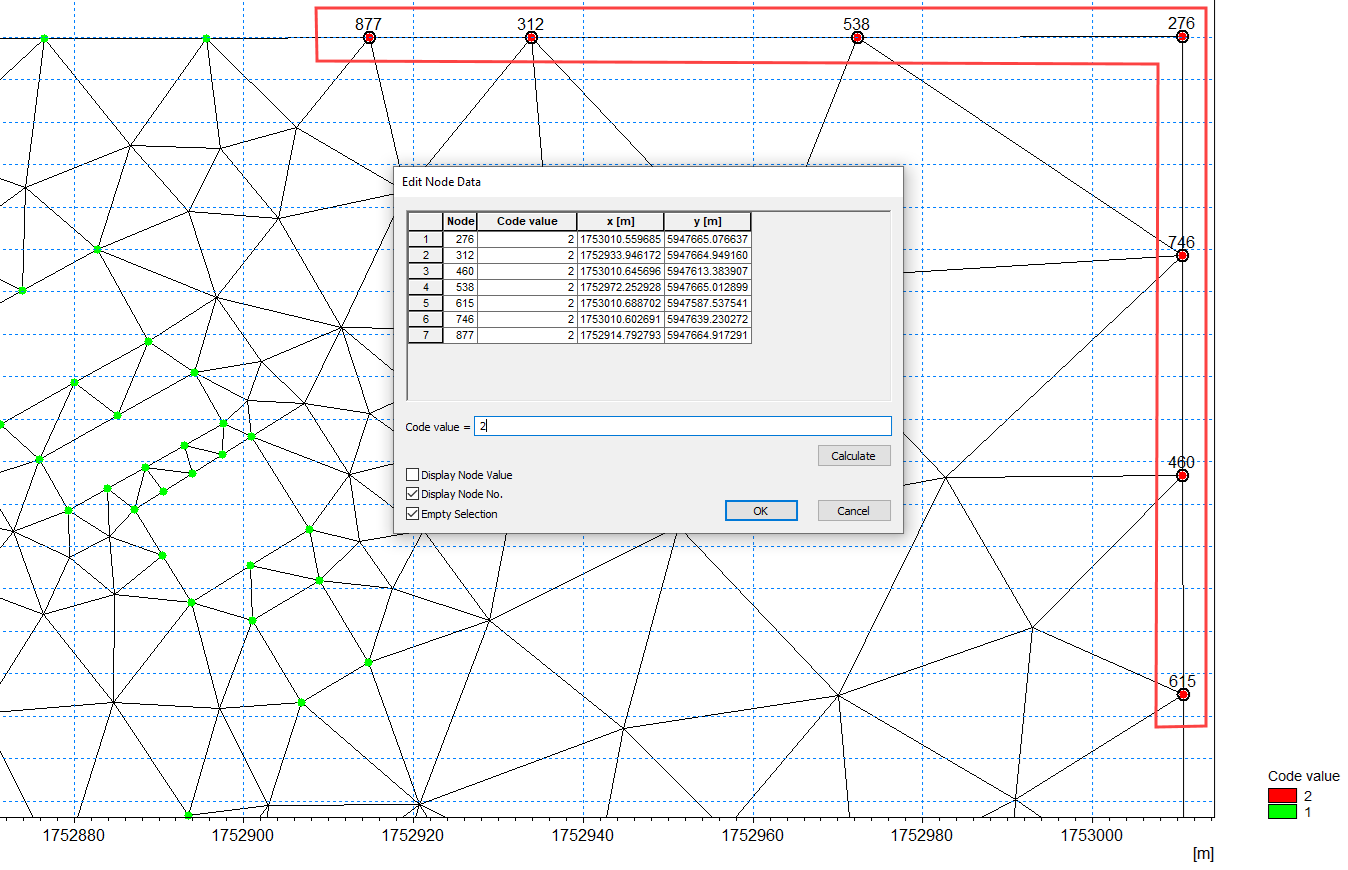Image resolution: width=1348 pixels, height=870 pixels.
Task: Click red mesh node 312
Action: coord(531,37)
